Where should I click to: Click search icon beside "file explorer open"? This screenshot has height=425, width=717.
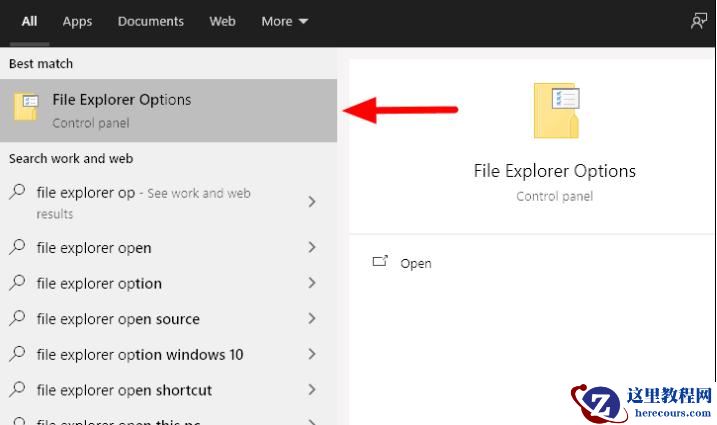pyautogui.click(x=17, y=247)
